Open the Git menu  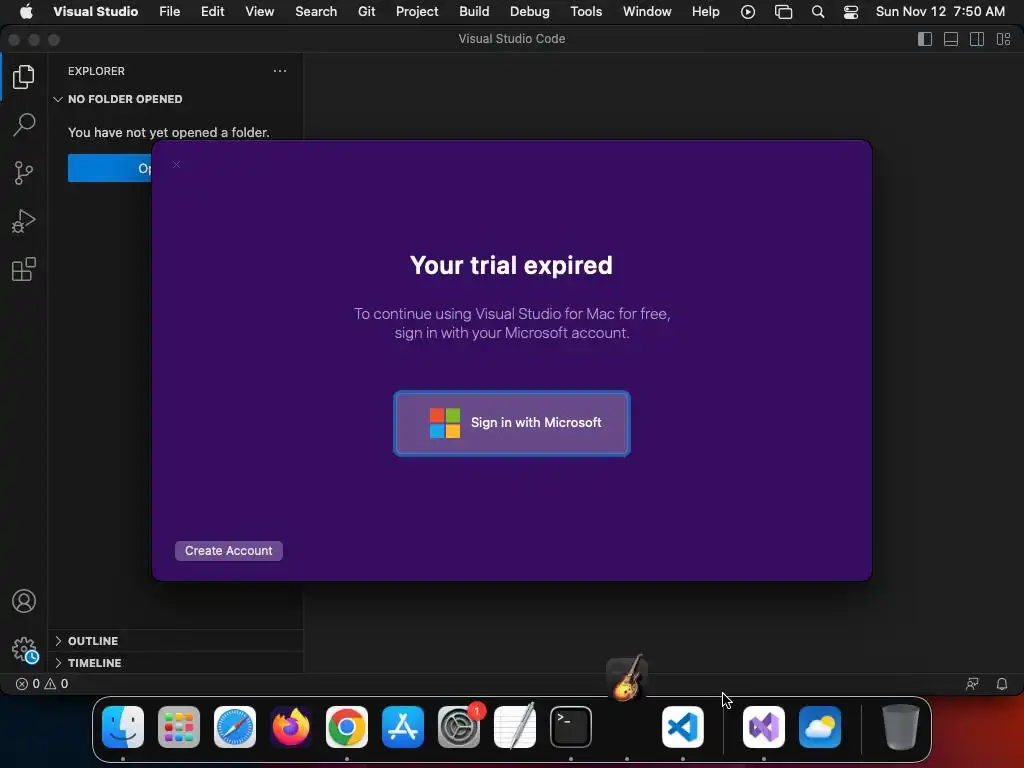(366, 12)
